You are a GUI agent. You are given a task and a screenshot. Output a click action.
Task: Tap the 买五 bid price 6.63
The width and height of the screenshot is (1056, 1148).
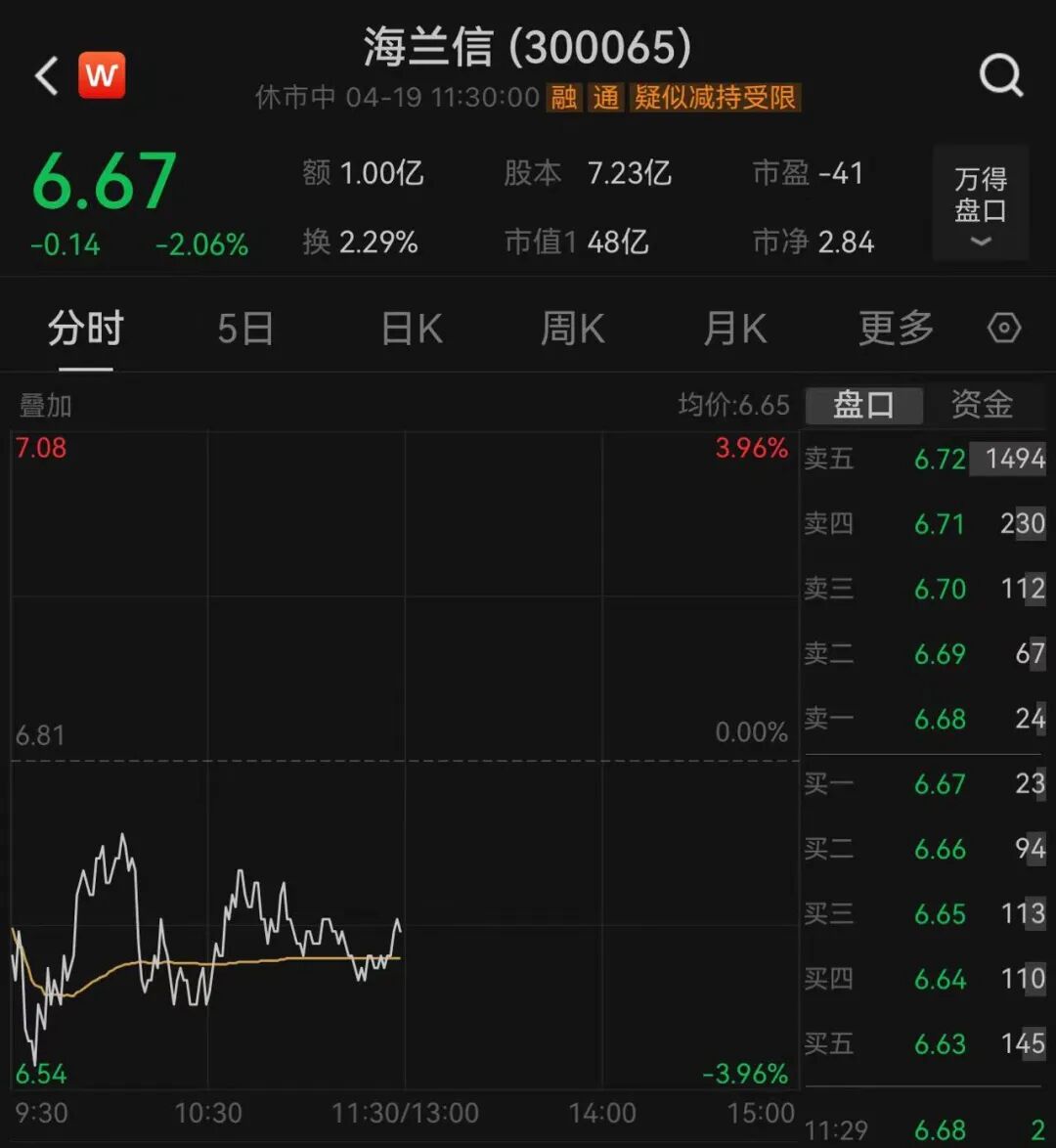tap(940, 1044)
